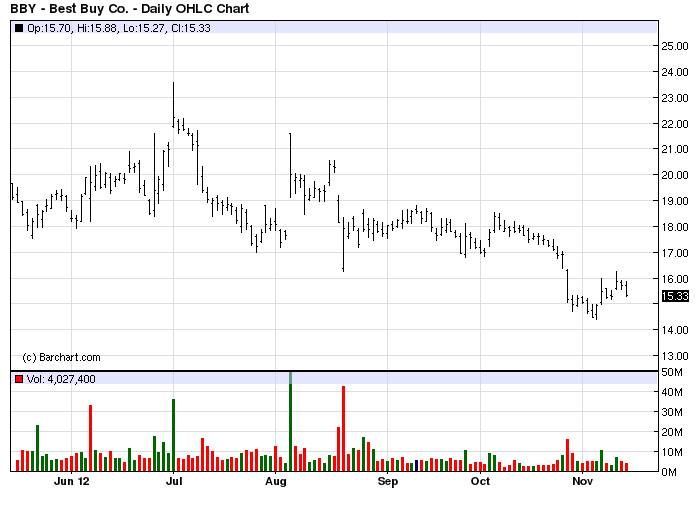Click the OHLC readout 'Op:15.70, Hi:15.88, Lo:15.27, Cl:15.33'
The width and height of the screenshot is (700, 512).
[x=119, y=28]
